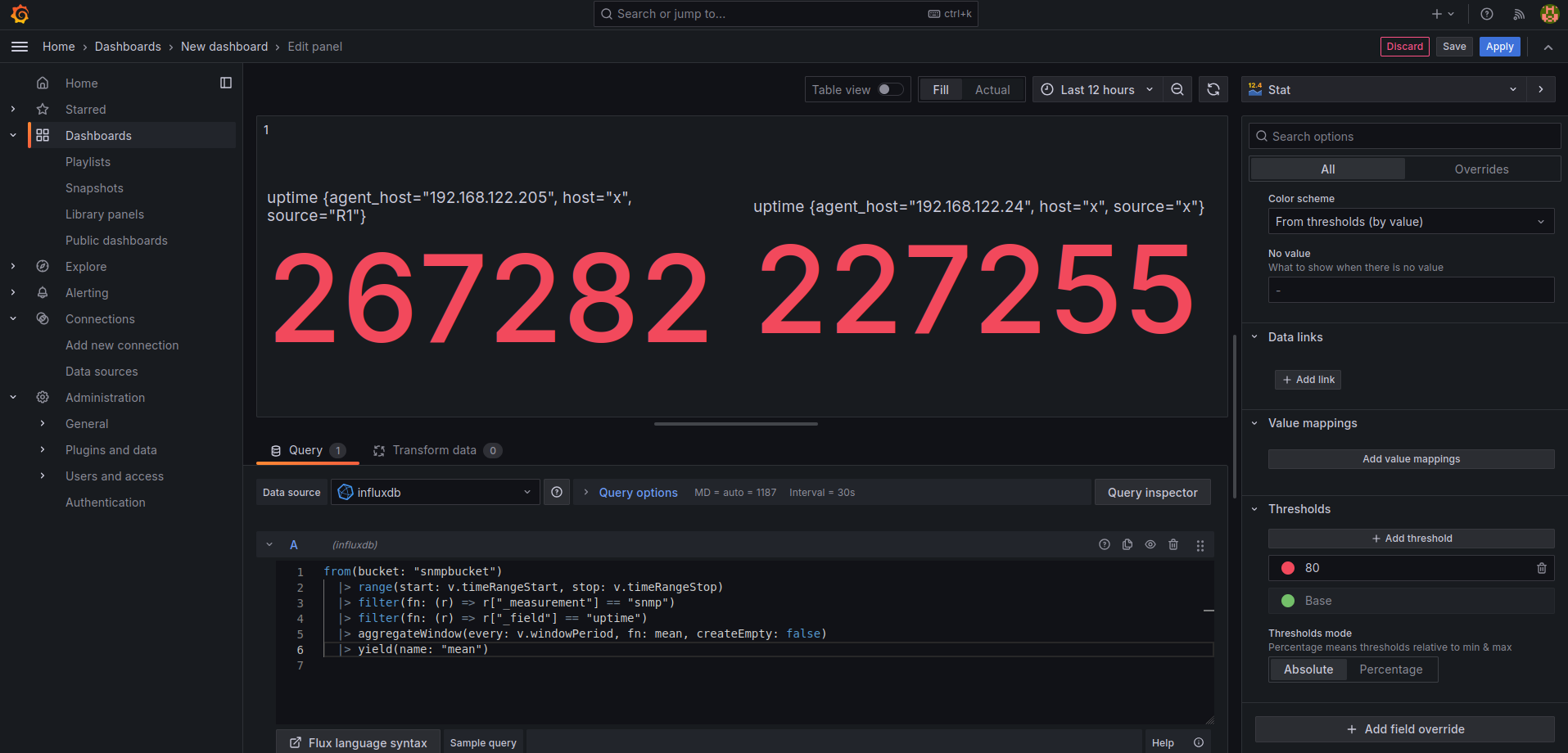
Task: Pick color of Base threshold
Action: coord(1288,601)
